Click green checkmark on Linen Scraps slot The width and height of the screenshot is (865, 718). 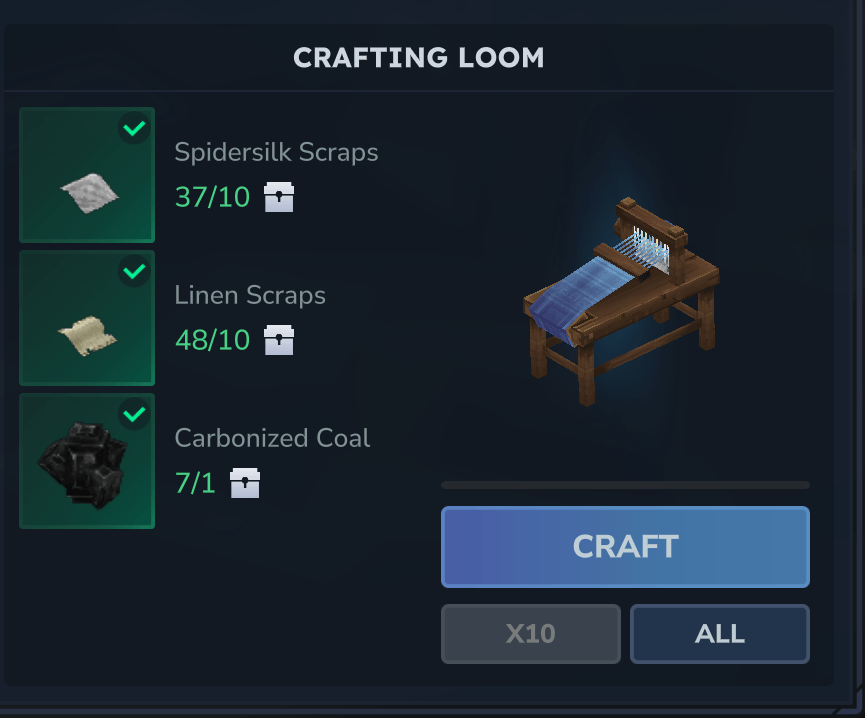pyautogui.click(x=134, y=271)
